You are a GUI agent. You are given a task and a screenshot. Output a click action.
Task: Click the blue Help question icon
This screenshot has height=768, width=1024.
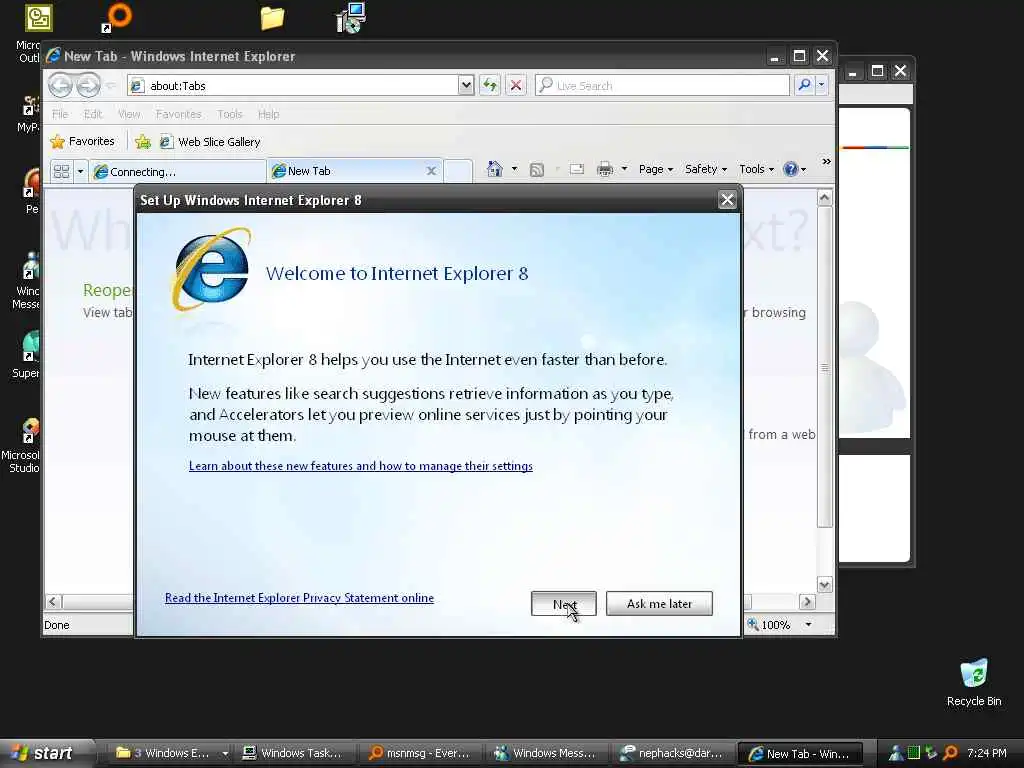791,169
